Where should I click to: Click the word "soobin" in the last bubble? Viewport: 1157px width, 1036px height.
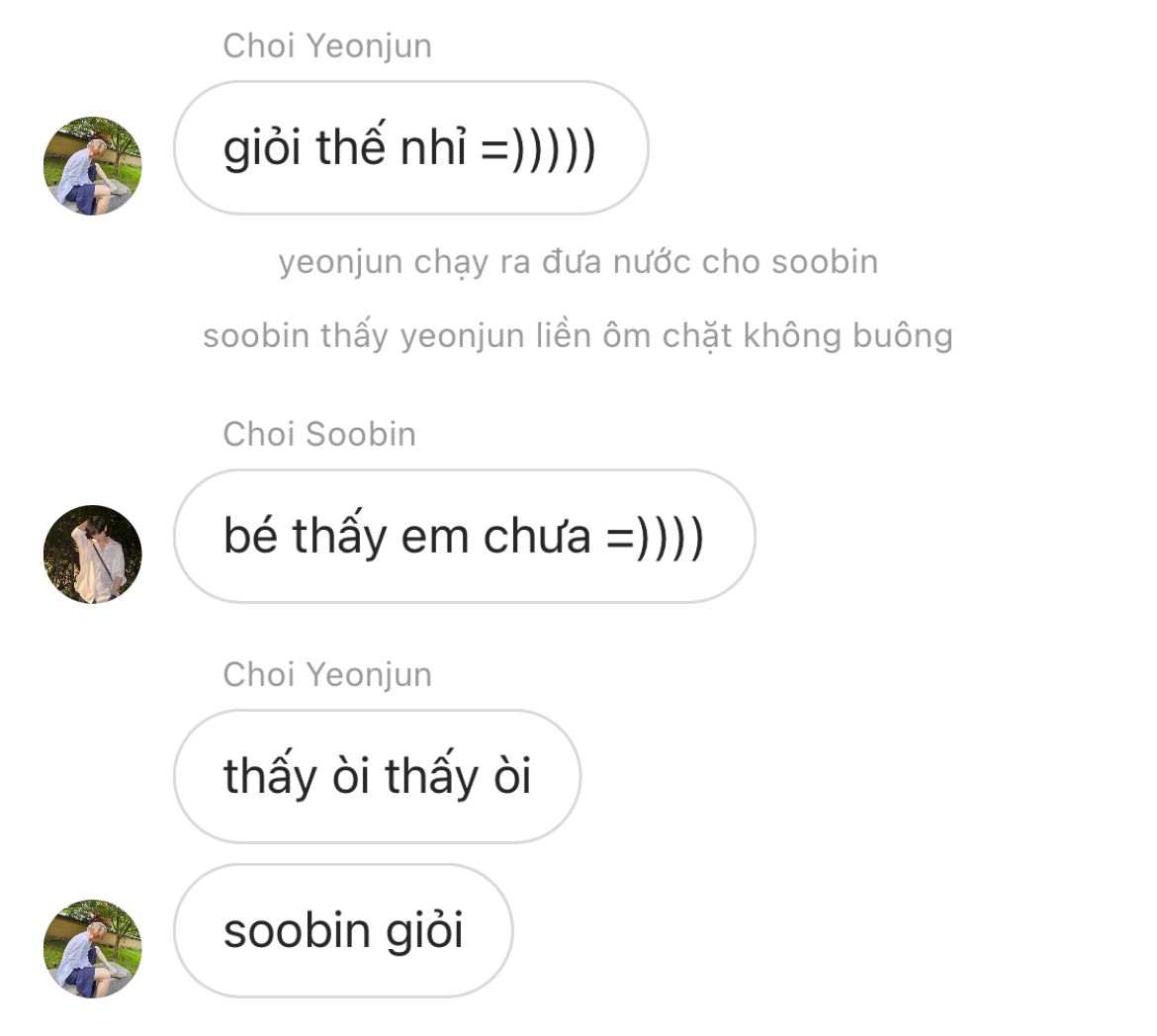297,931
